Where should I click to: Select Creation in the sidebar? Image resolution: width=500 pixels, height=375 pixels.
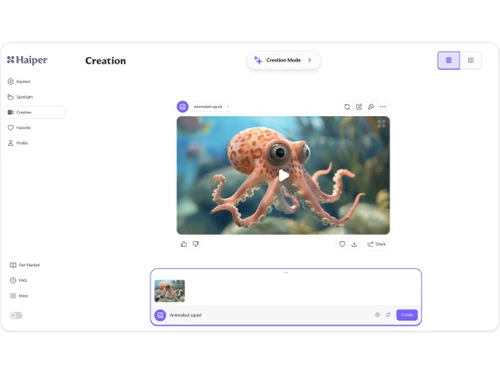click(x=34, y=112)
